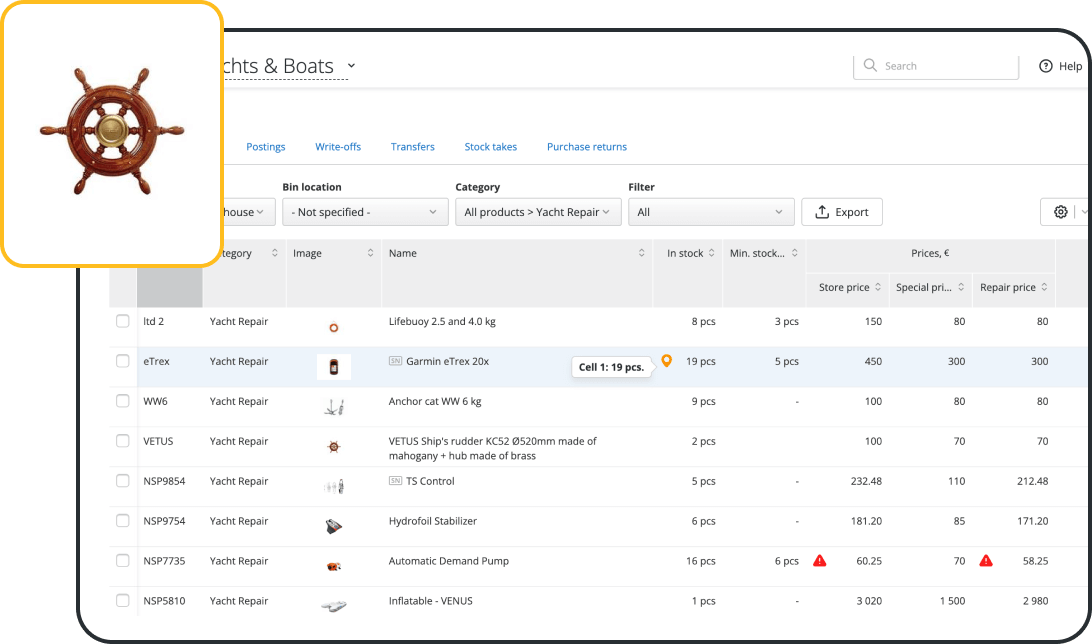Open the Bin location dropdown
The width and height of the screenshot is (1092, 644).
(x=365, y=212)
